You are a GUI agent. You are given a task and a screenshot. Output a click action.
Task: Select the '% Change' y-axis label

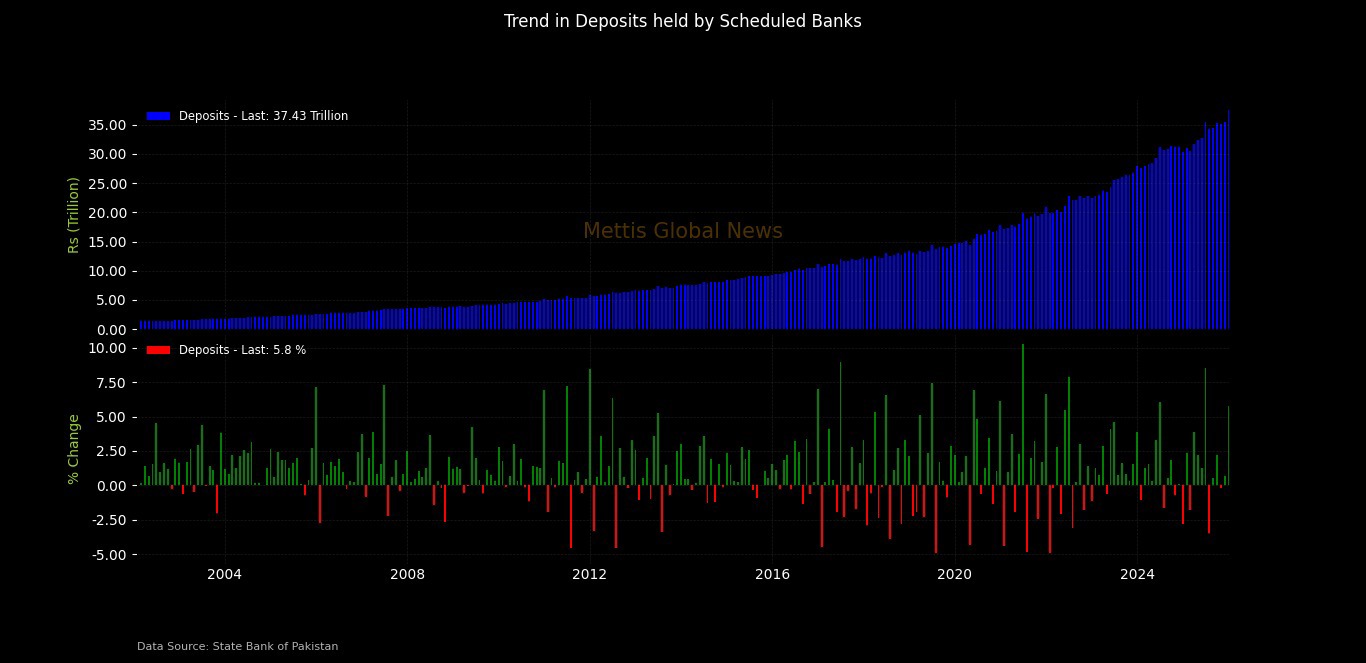pos(73,448)
